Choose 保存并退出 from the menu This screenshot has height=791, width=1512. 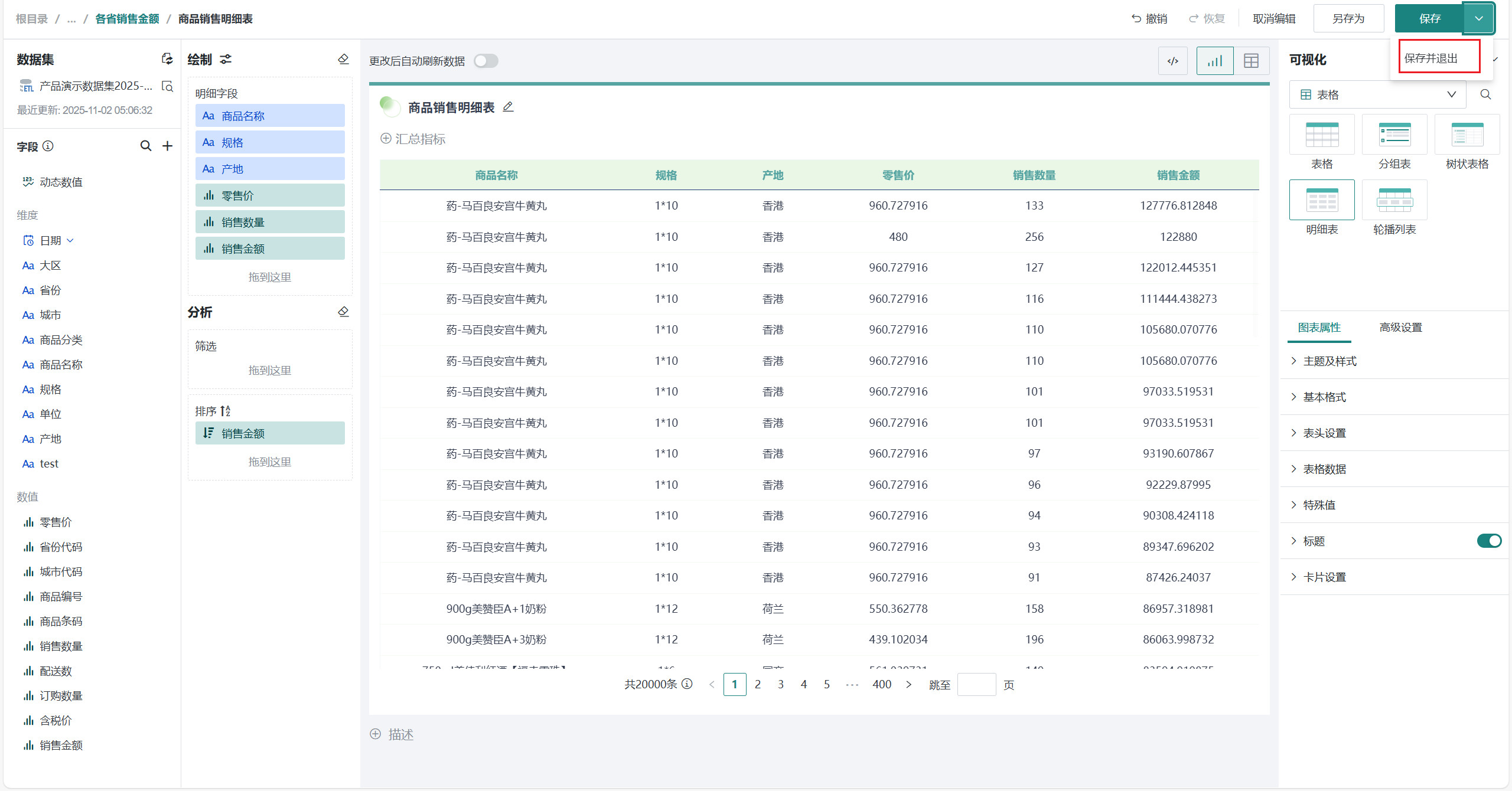[1431, 58]
